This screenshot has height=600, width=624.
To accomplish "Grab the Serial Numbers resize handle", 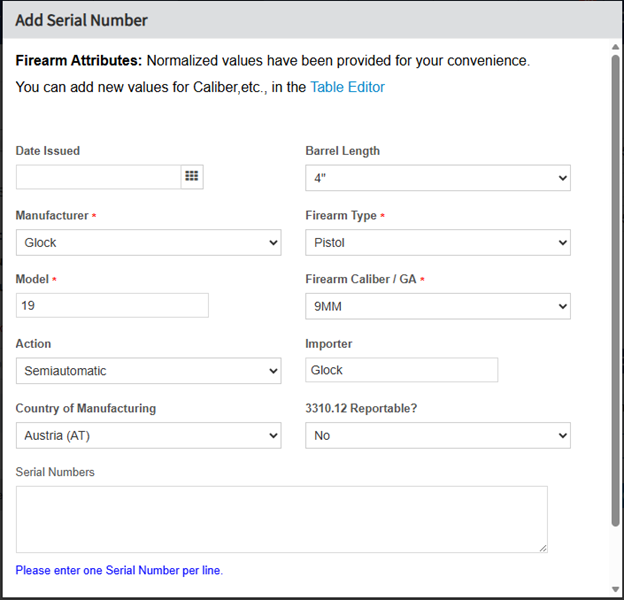I will click(x=542, y=547).
